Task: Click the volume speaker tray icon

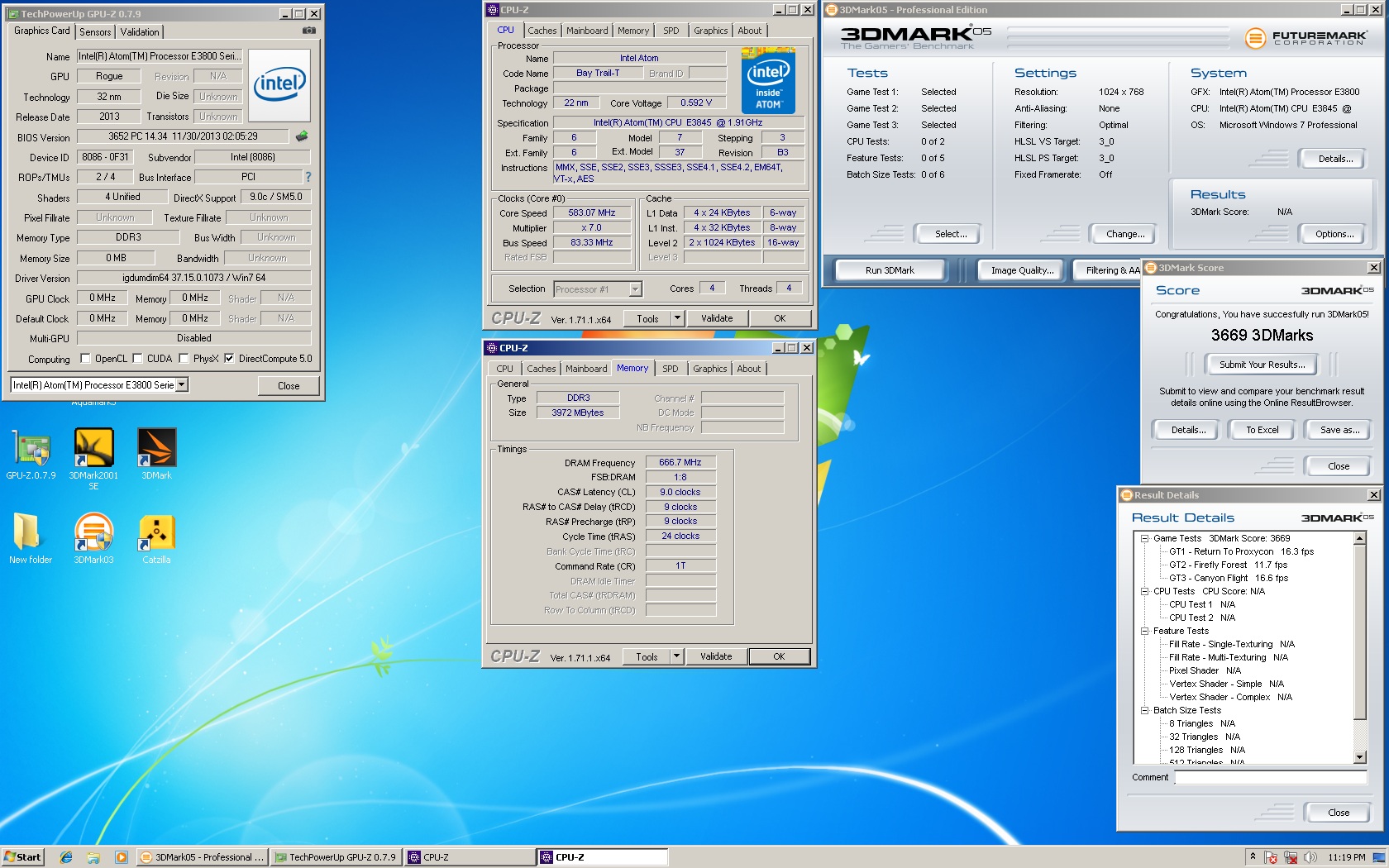Action: (1310, 857)
